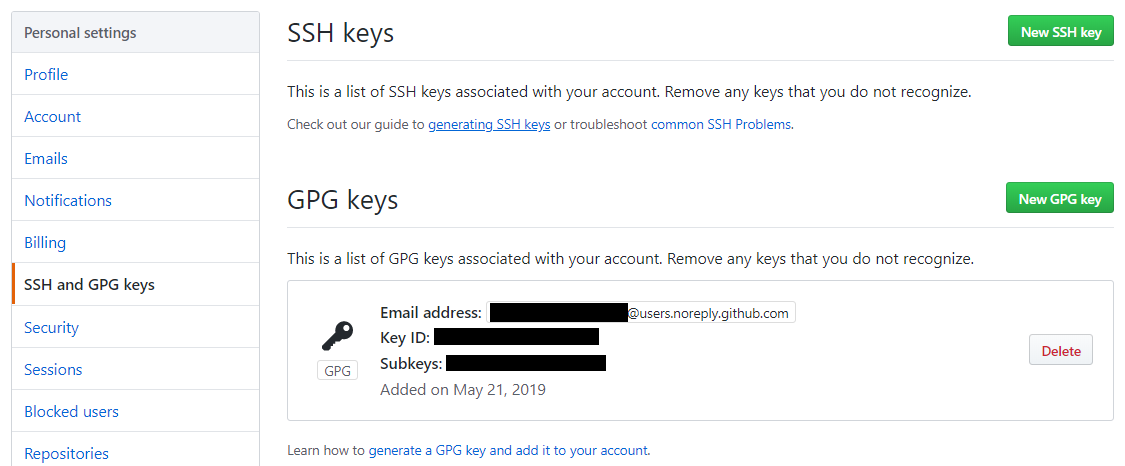Follow generate a GPG key link
The image size is (1125, 466).
(508, 451)
